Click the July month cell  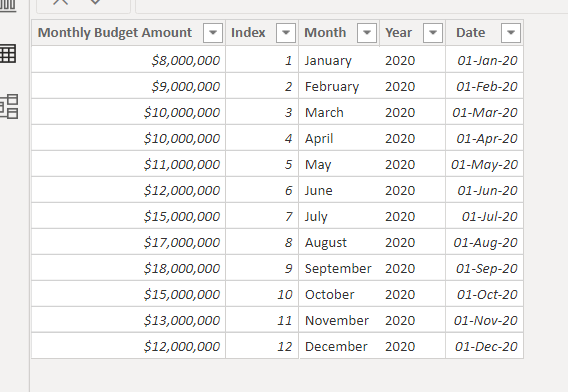tap(339, 216)
